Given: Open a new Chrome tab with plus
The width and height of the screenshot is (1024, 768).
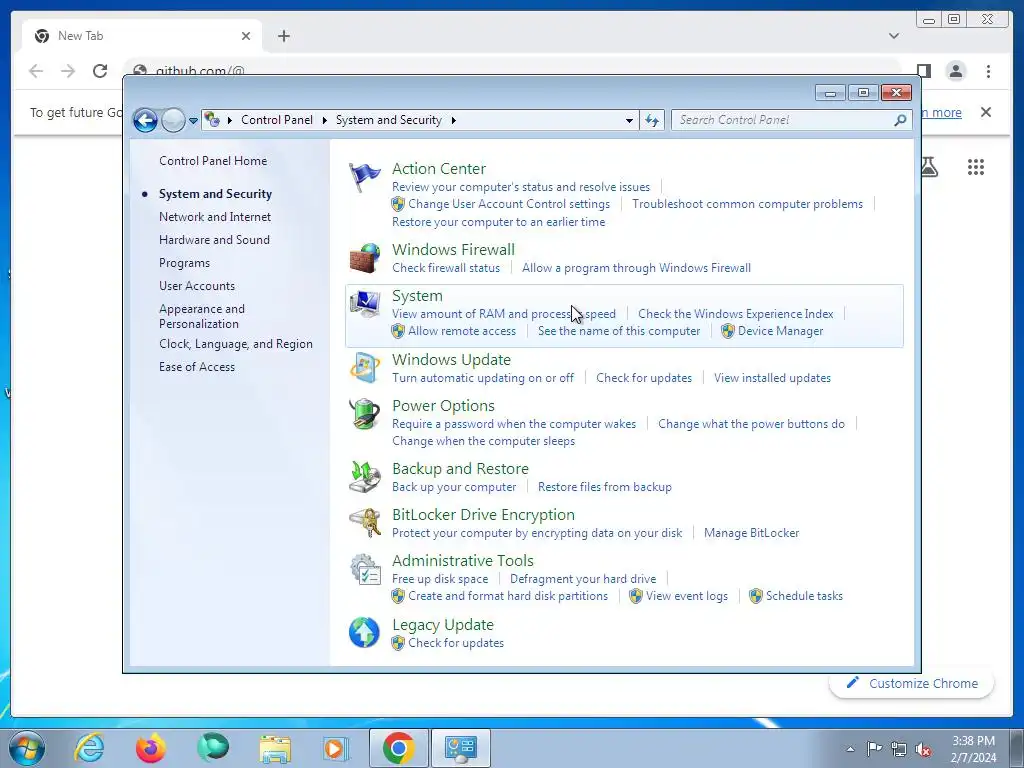Looking at the screenshot, I should (283, 36).
